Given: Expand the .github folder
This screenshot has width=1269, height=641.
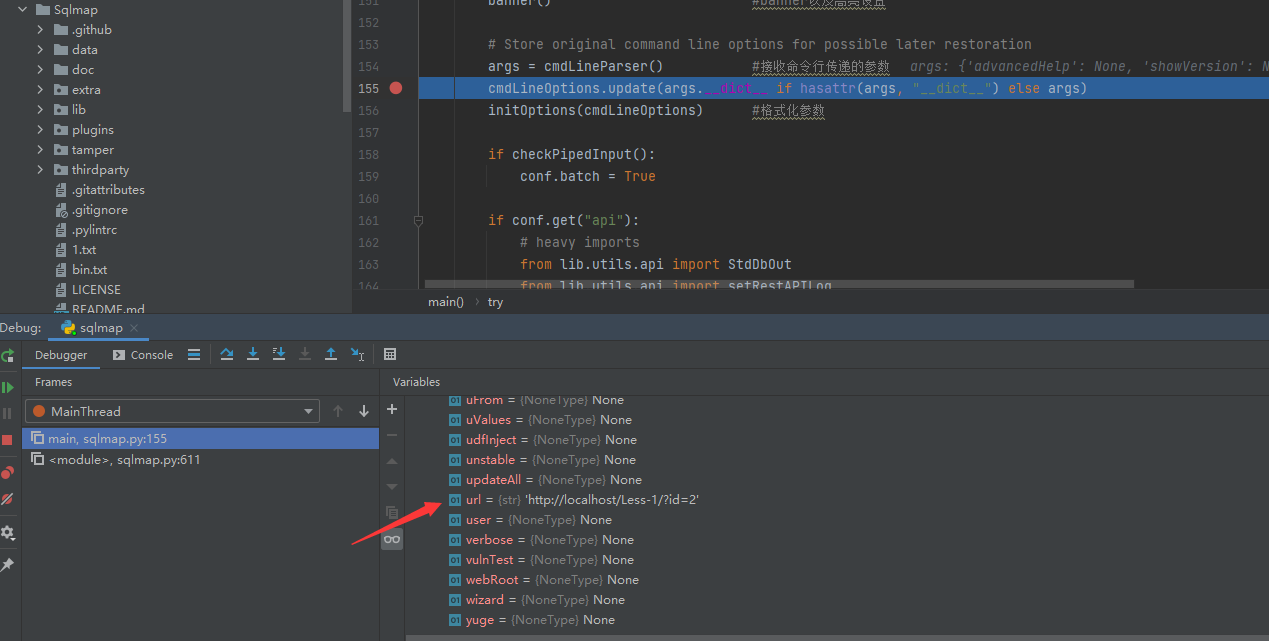Looking at the screenshot, I should 40,30.
